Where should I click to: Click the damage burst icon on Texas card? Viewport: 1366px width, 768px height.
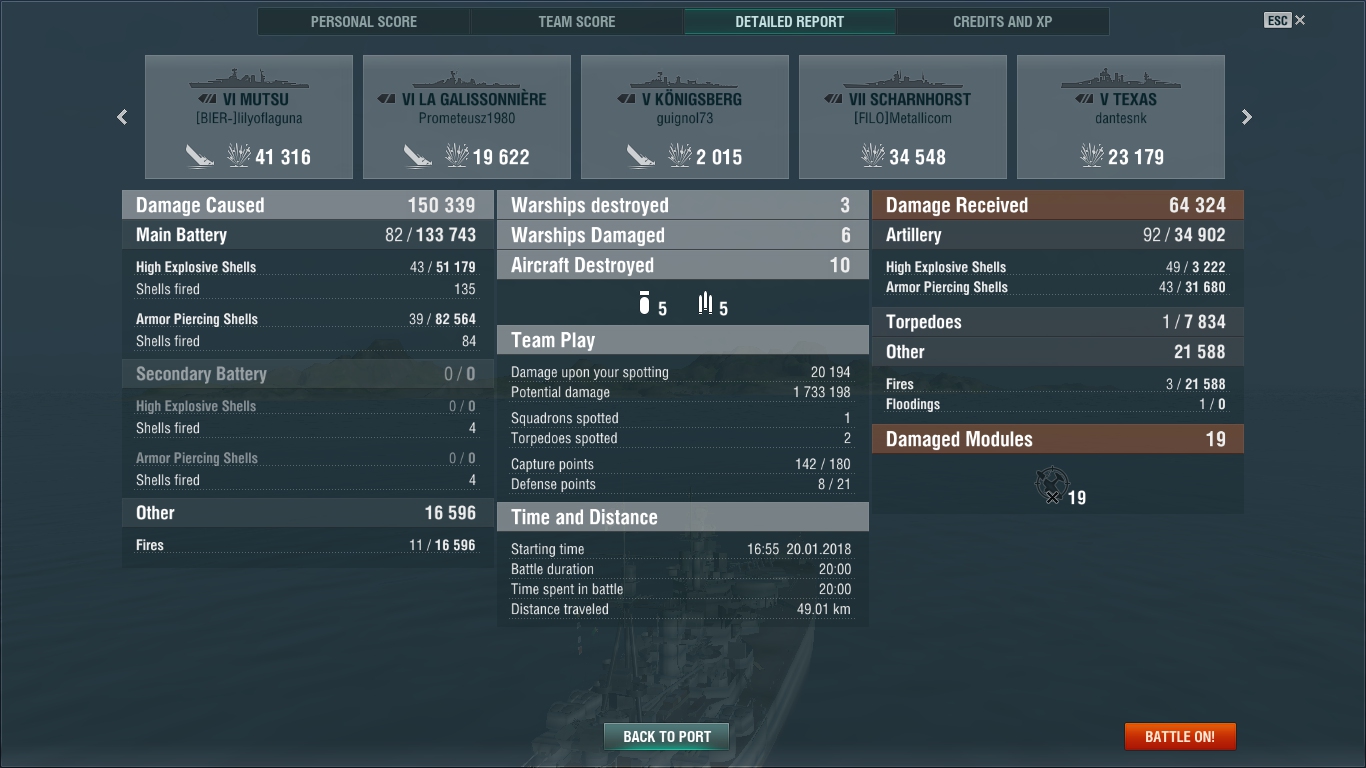point(1092,155)
